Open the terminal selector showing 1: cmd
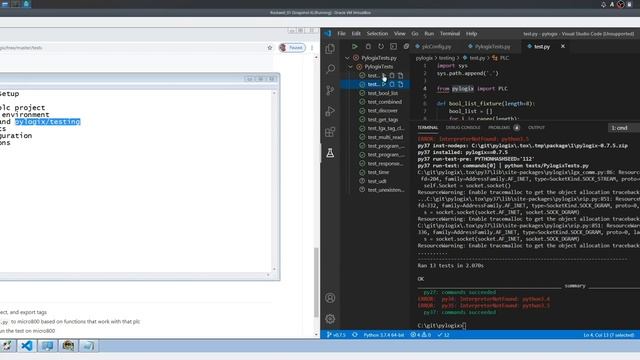640x360 pixels. pyautogui.click(x=624, y=128)
